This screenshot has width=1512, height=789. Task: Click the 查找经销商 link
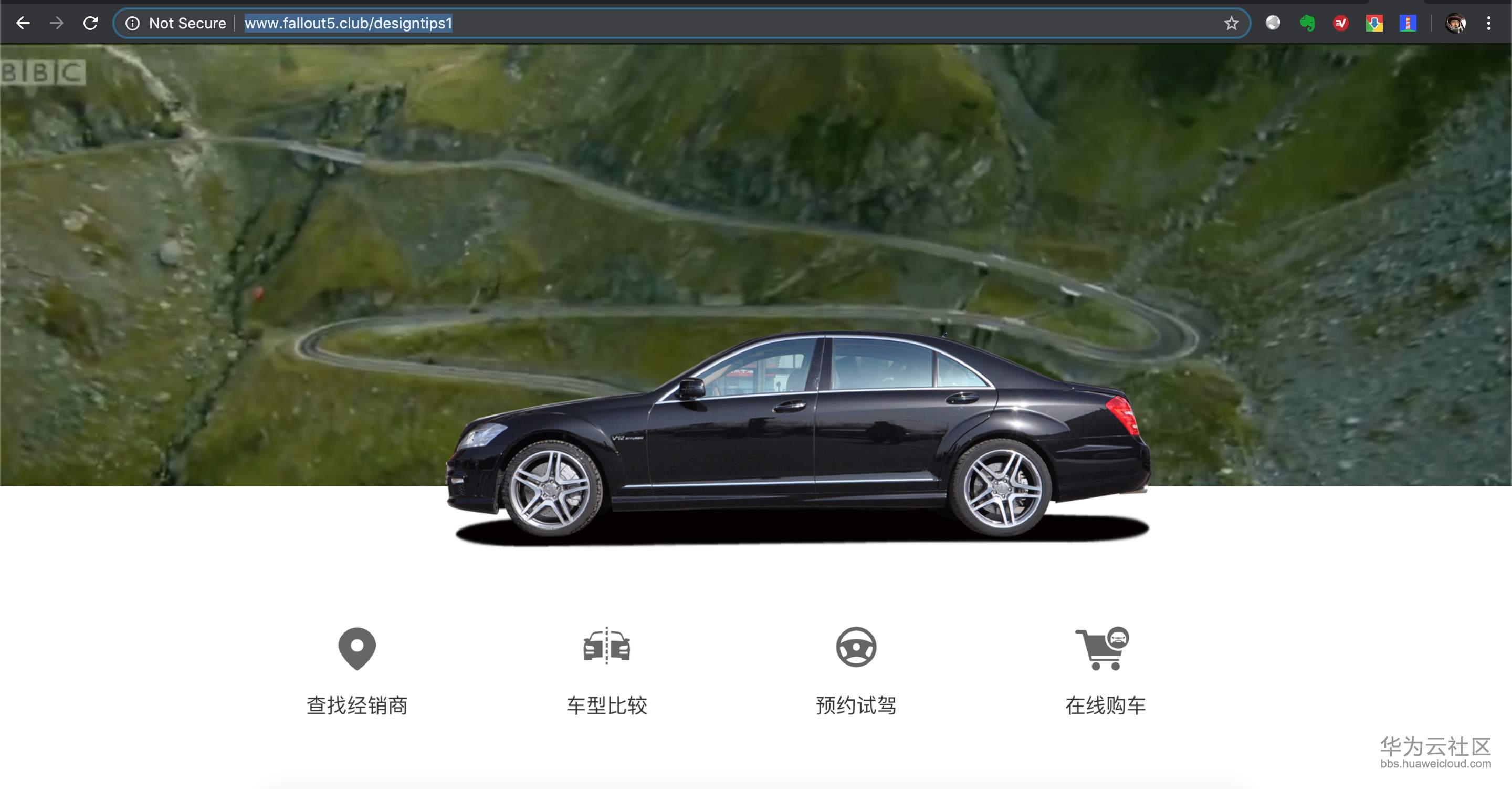(x=357, y=705)
